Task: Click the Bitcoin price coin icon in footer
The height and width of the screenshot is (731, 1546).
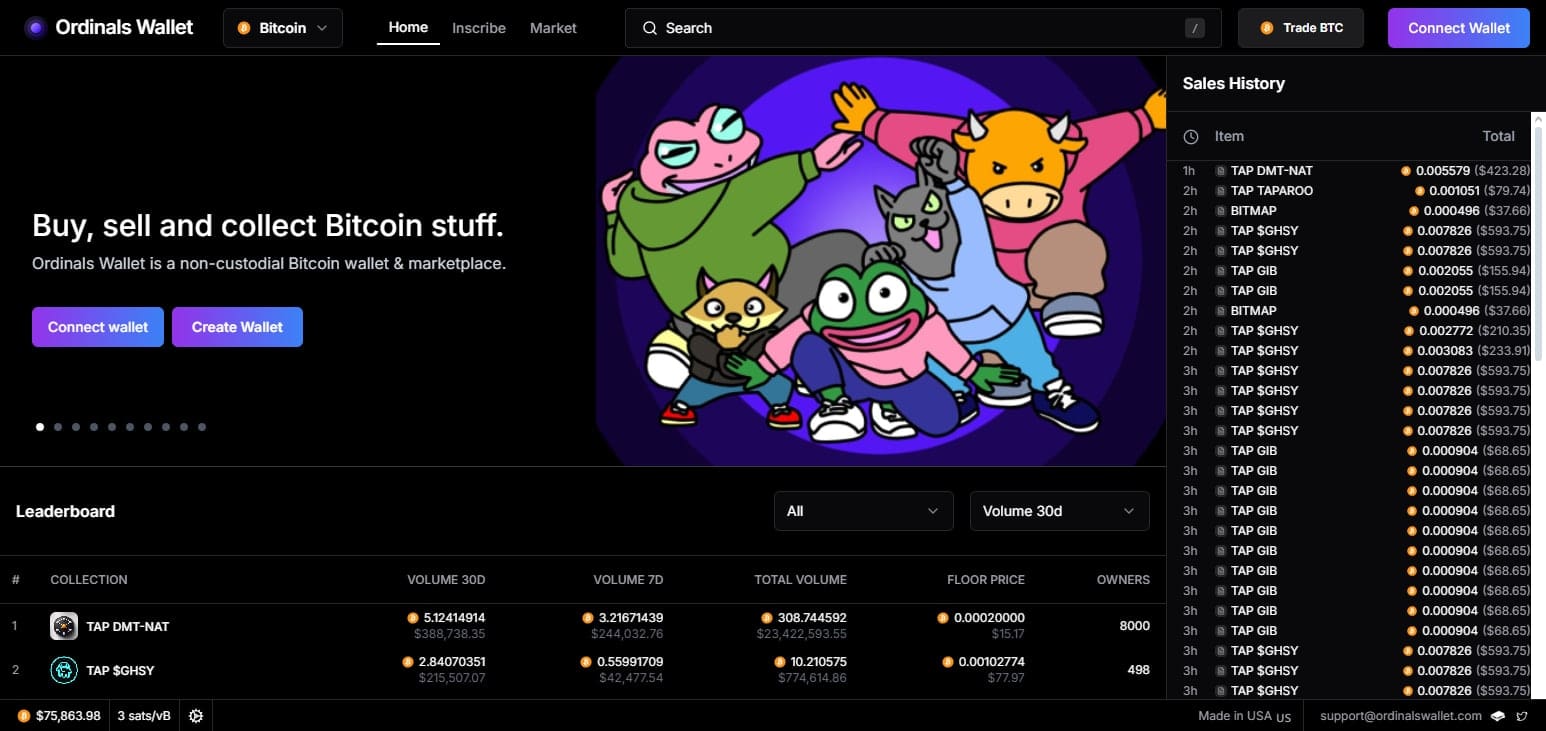Action: (x=24, y=716)
